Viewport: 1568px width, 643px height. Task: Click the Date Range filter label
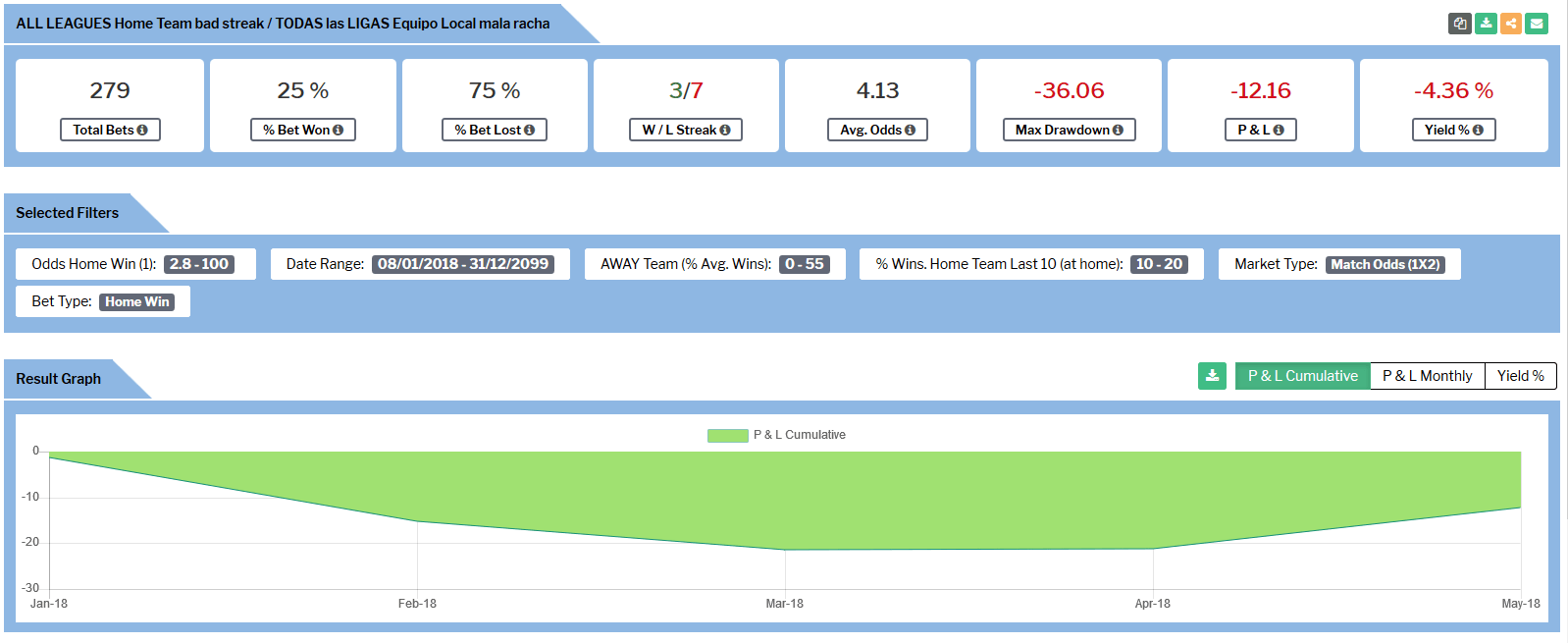pyautogui.click(x=325, y=264)
